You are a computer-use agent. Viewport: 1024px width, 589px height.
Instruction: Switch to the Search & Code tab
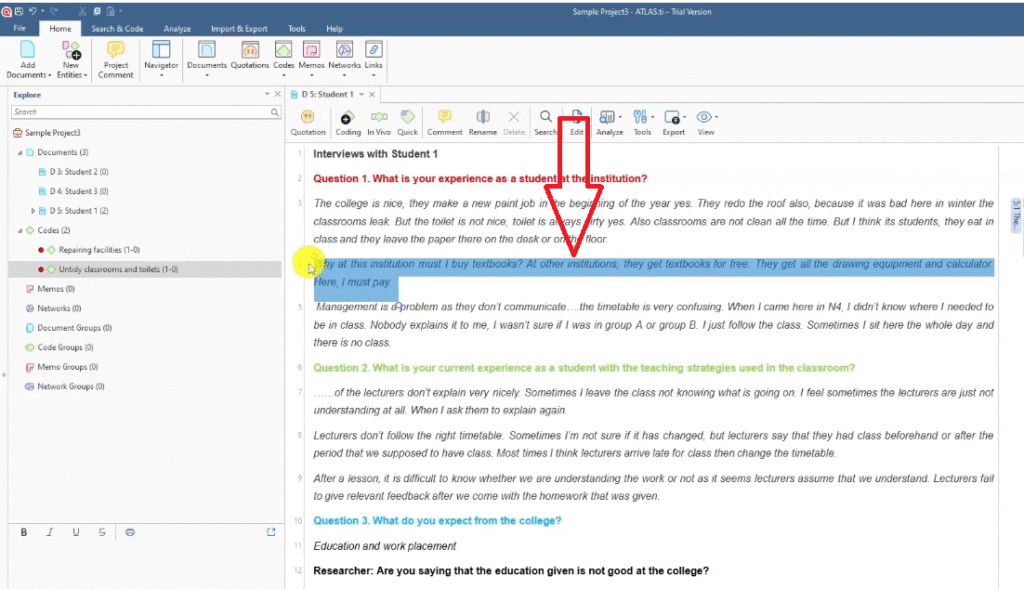[x=117, y=29]
